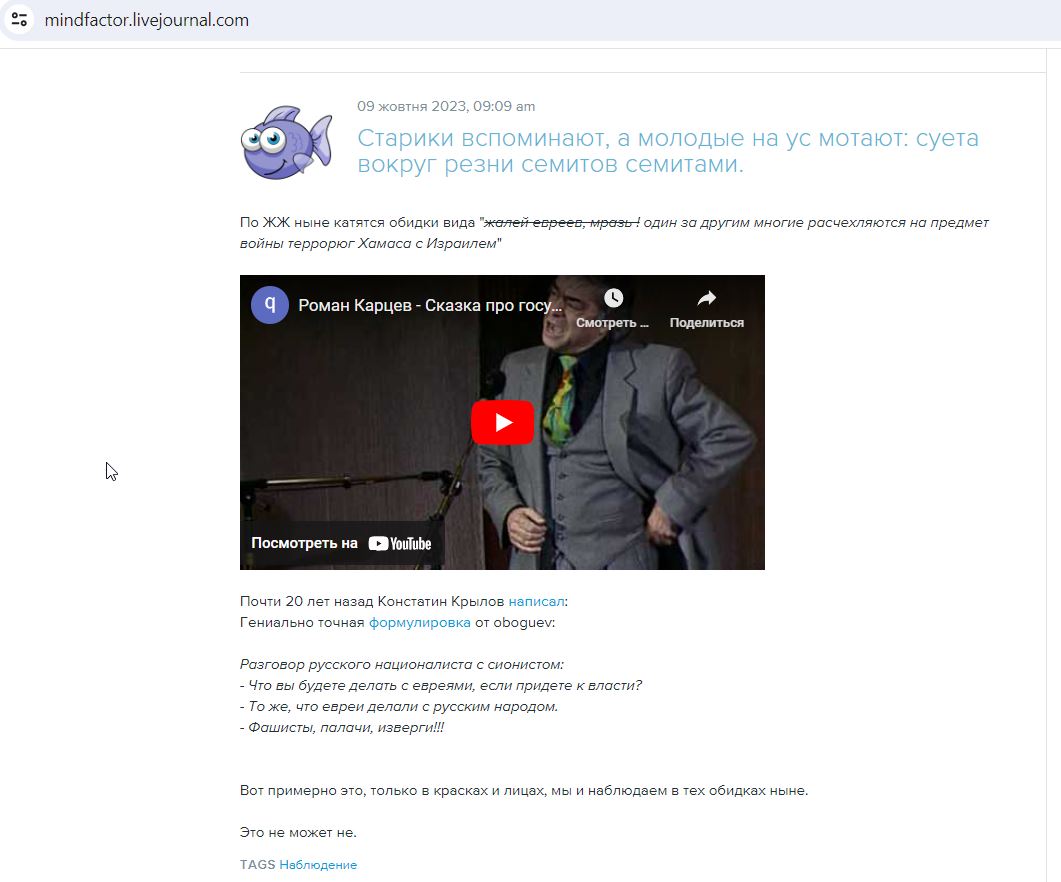Image resolution: width=1061 pixels, height=882 pixels.
Task: Open the video title Роман Карцев - Сказка
Action: (x=430, y=306)
